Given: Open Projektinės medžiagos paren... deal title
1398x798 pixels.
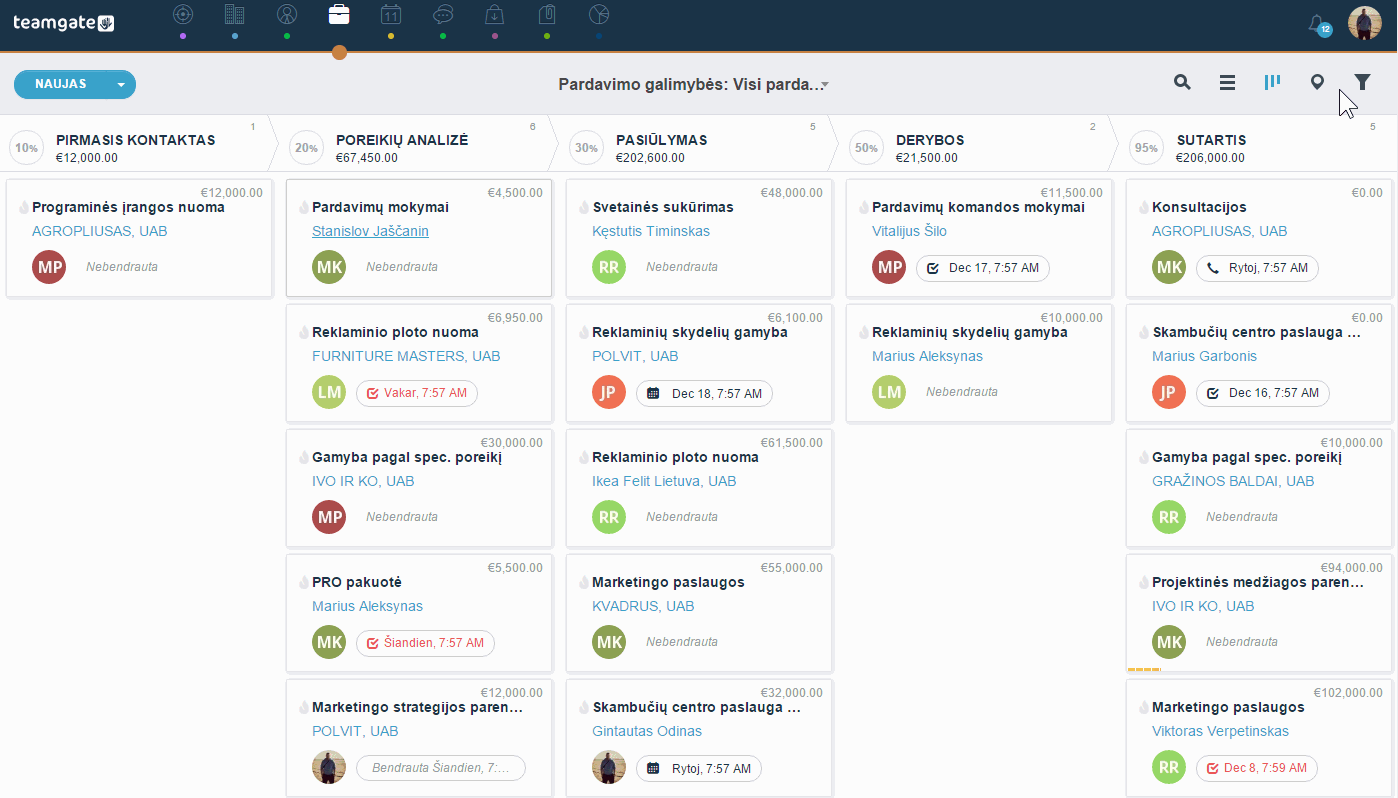Looking at the screenshot, I should (1258, 582).
